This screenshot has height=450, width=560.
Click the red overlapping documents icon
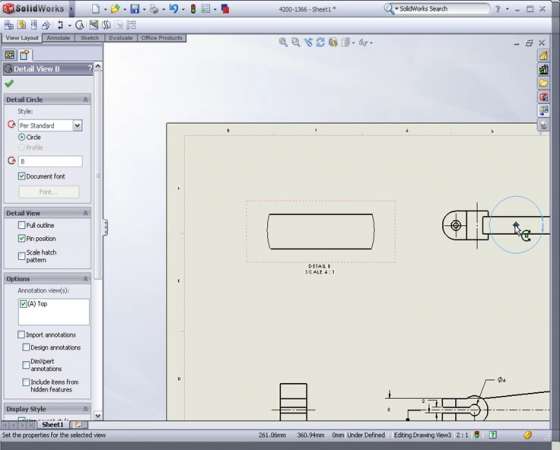[x=225, y=9]
